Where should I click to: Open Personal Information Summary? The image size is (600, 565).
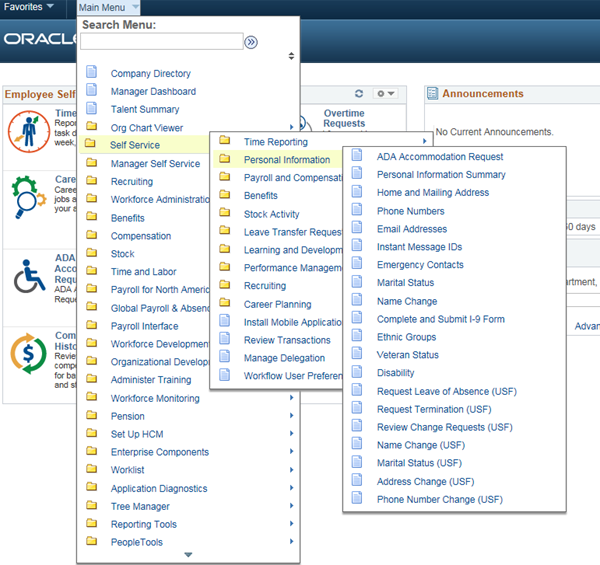coord(440,175)
